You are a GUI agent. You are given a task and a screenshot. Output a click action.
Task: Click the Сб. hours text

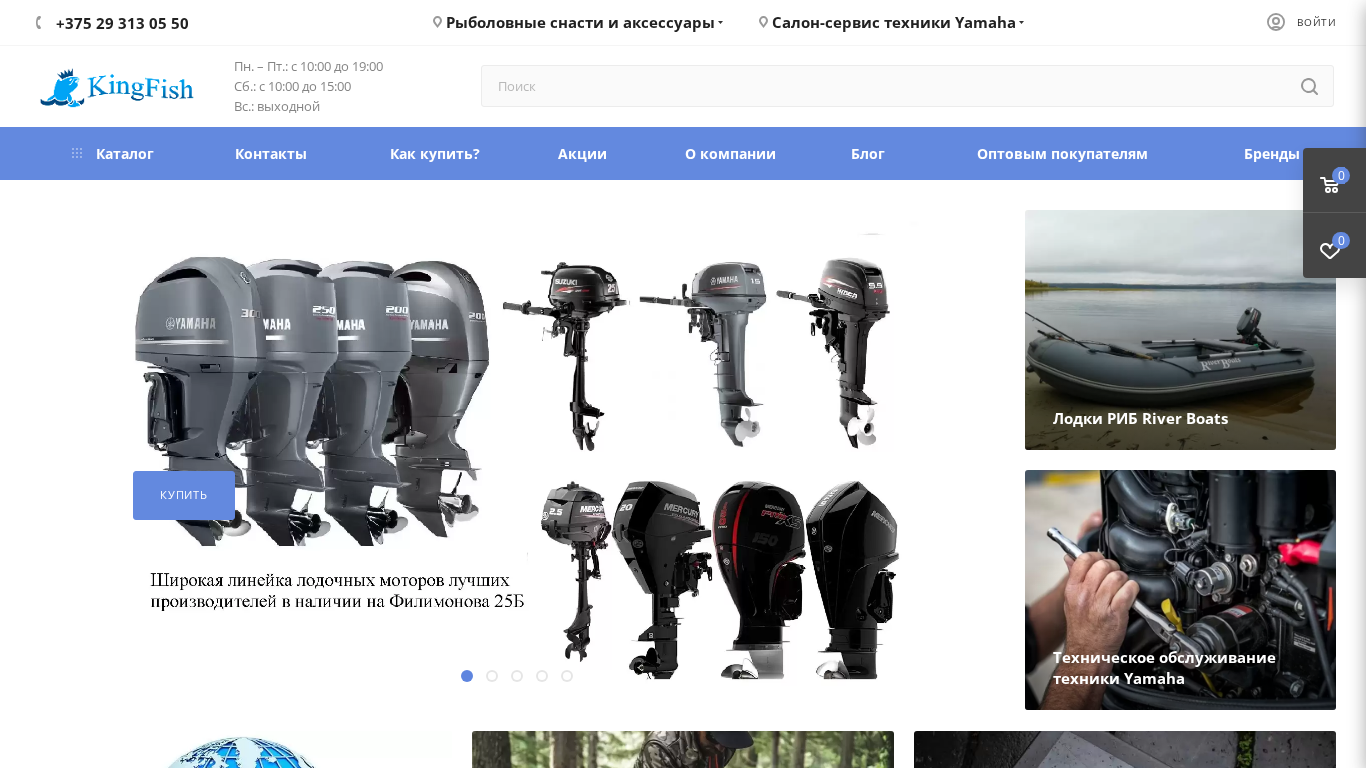292,86
